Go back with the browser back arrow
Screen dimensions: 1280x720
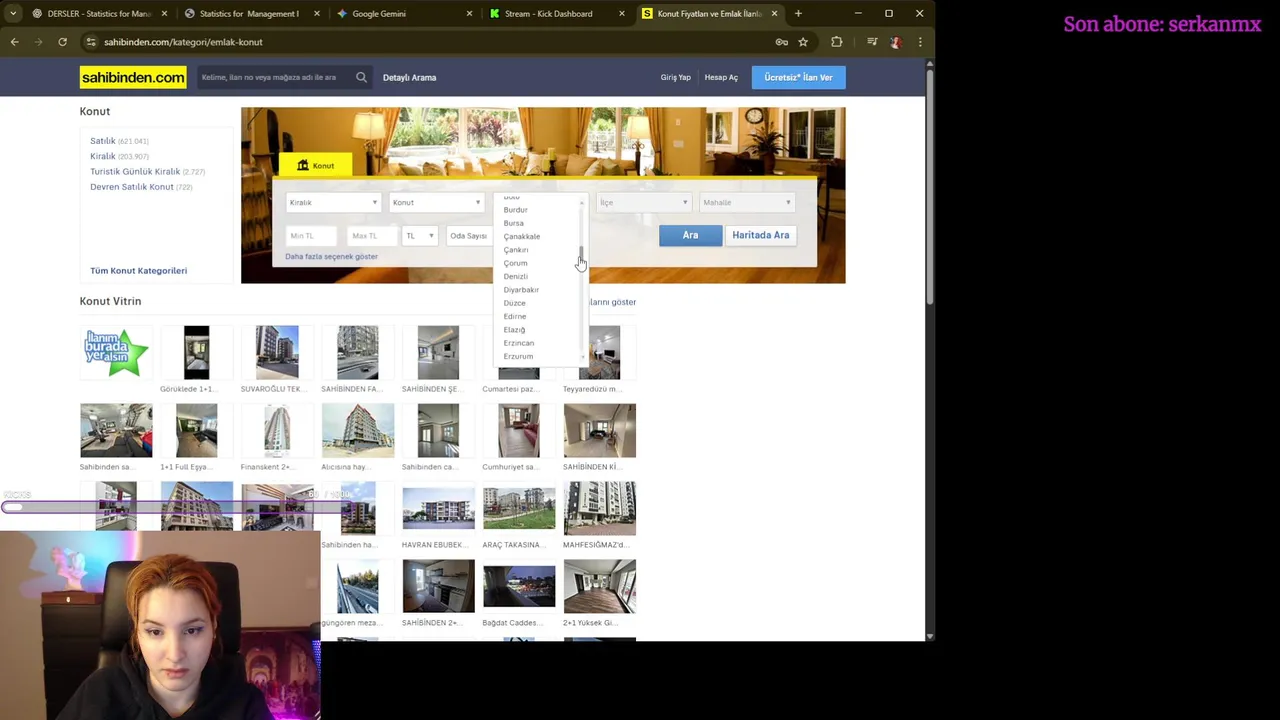tap(14, 42)
